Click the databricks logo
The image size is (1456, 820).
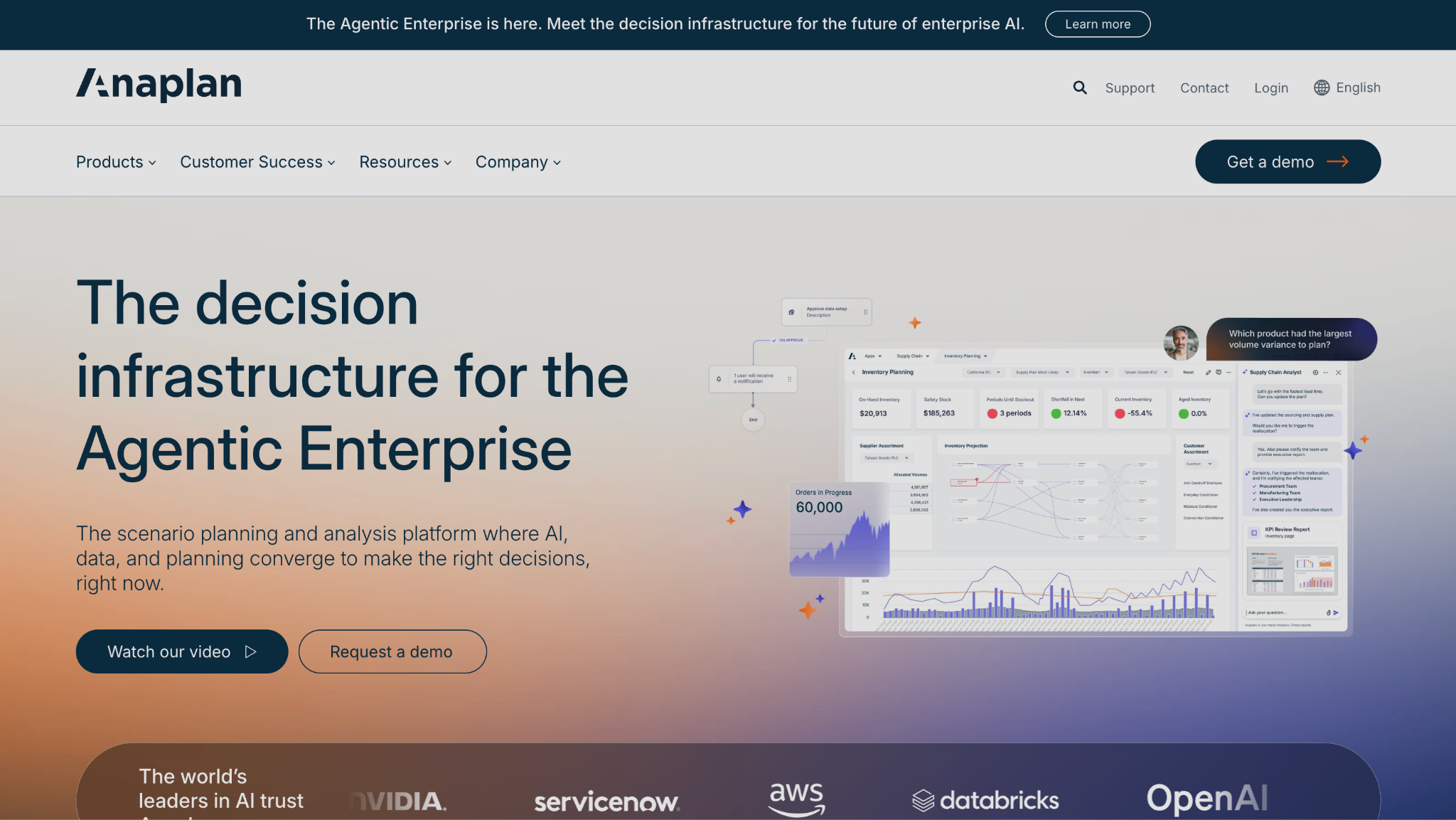(x=985, y=800)
